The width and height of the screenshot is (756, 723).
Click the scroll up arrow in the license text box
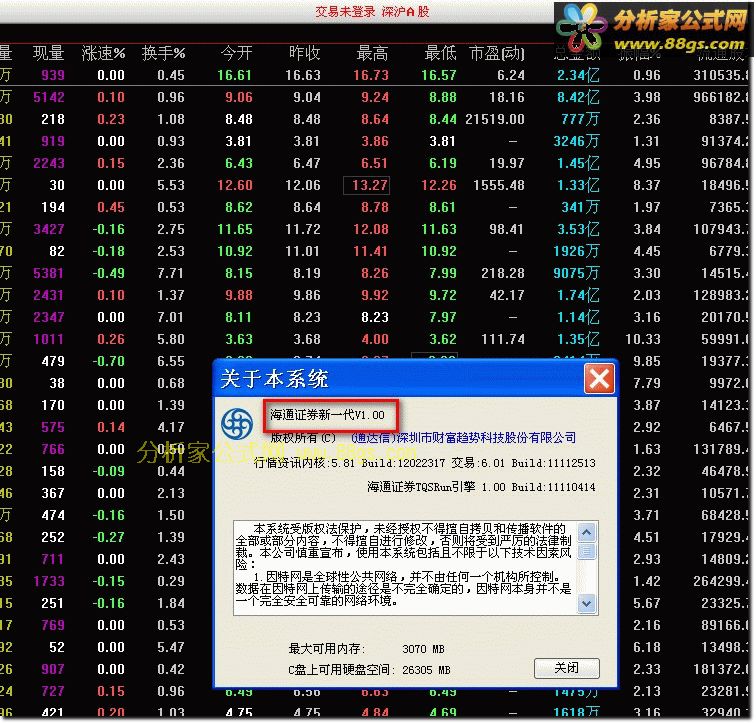(x=586, y=532)
